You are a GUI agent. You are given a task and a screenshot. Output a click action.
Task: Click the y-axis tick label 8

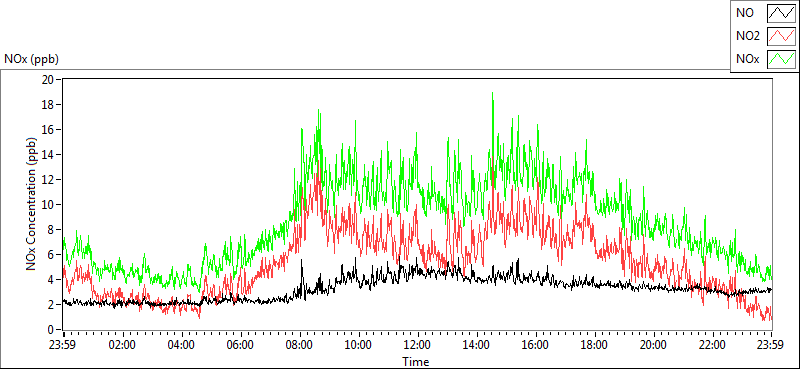tap(51, 230)
